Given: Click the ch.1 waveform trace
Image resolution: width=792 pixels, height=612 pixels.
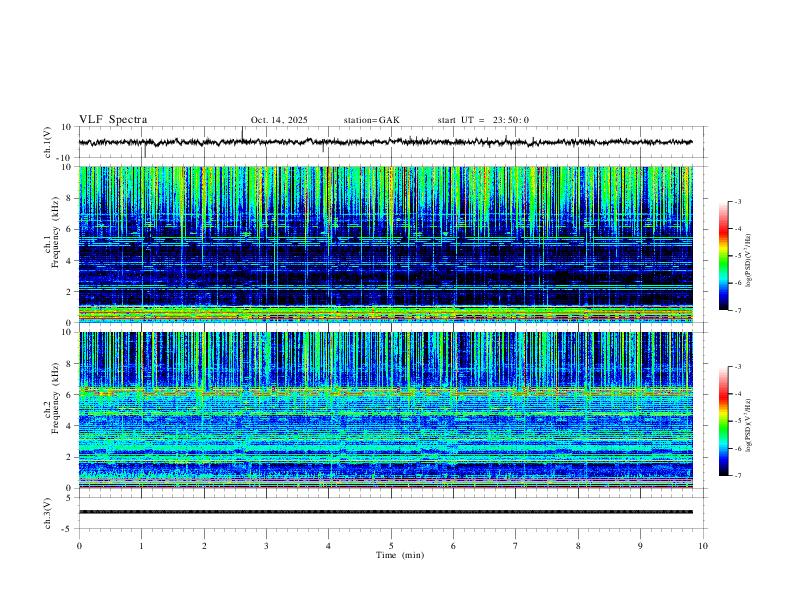Looking at the screenshot, I should [x=385, y=142].
